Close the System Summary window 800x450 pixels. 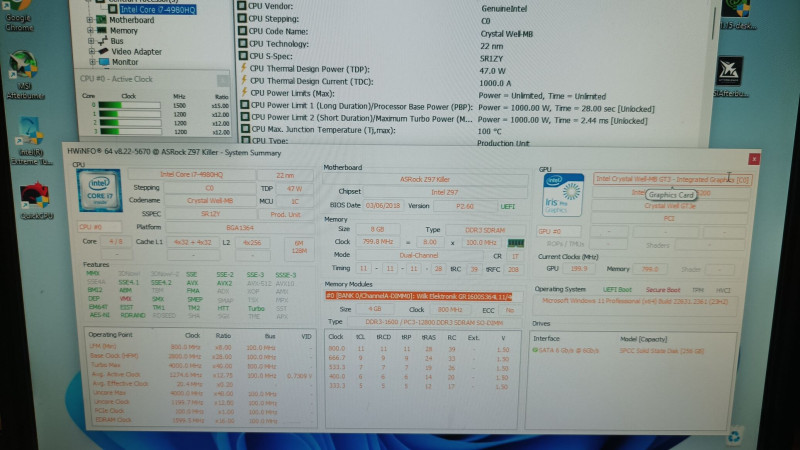click(x=754, y=159)
